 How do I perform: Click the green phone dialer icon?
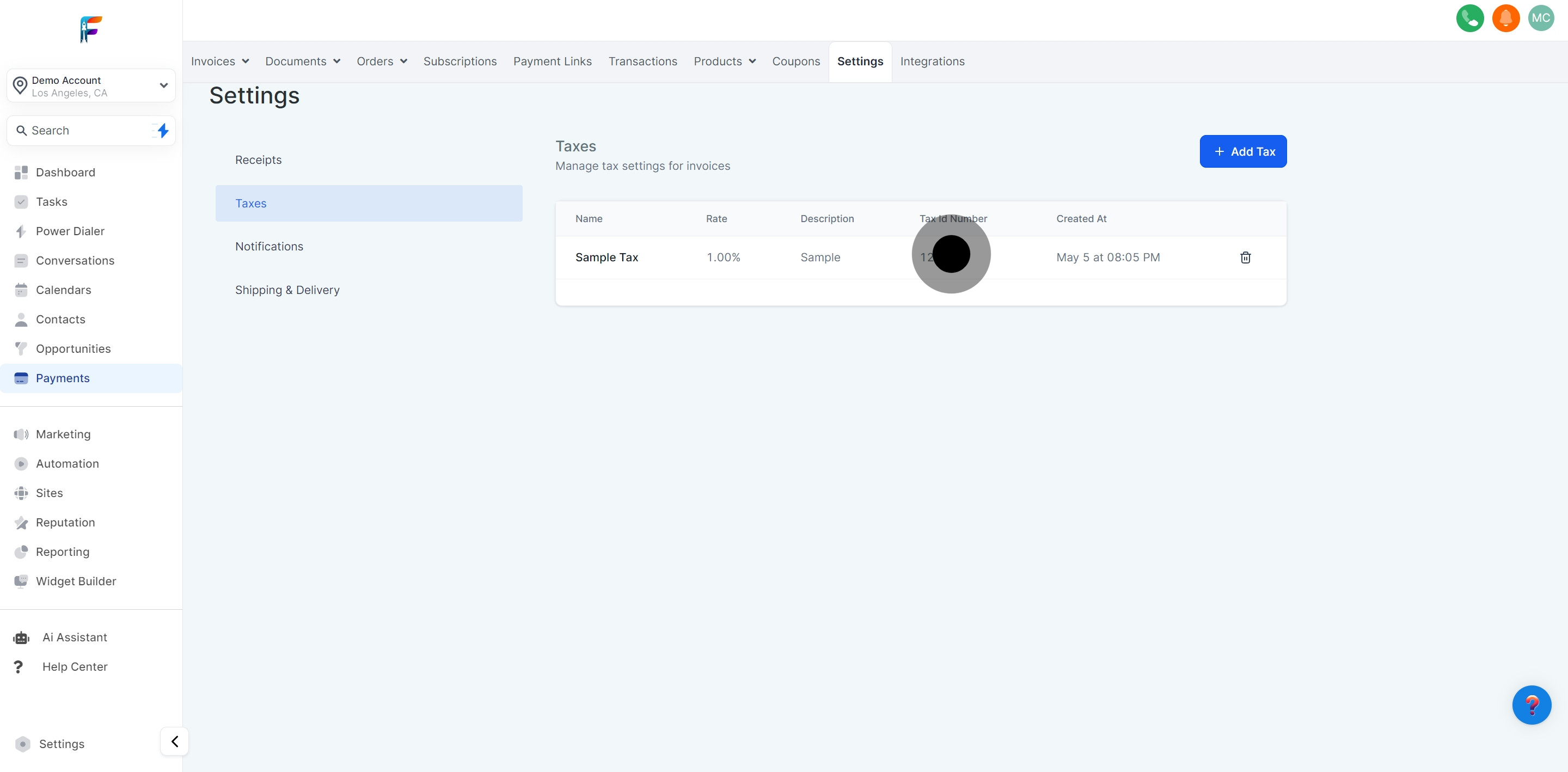click(1469, 19)
